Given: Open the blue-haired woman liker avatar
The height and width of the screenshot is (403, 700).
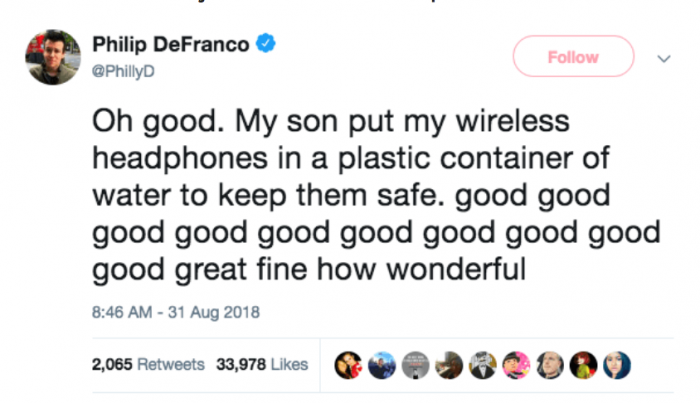Looking at the screenshot, I should [x=619, y=366].
